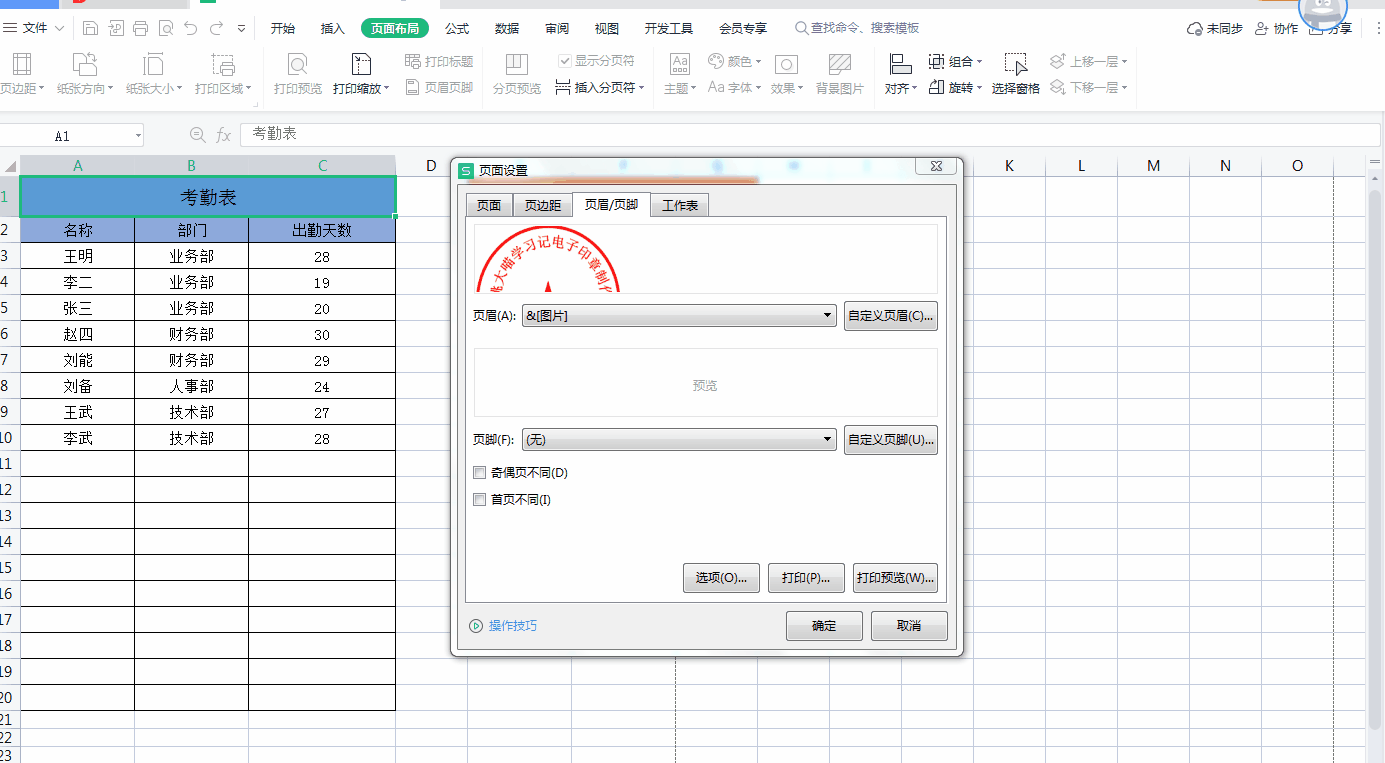
Task: Click the Print icon in quick access toolbar
Action: (x=141, y=28)
